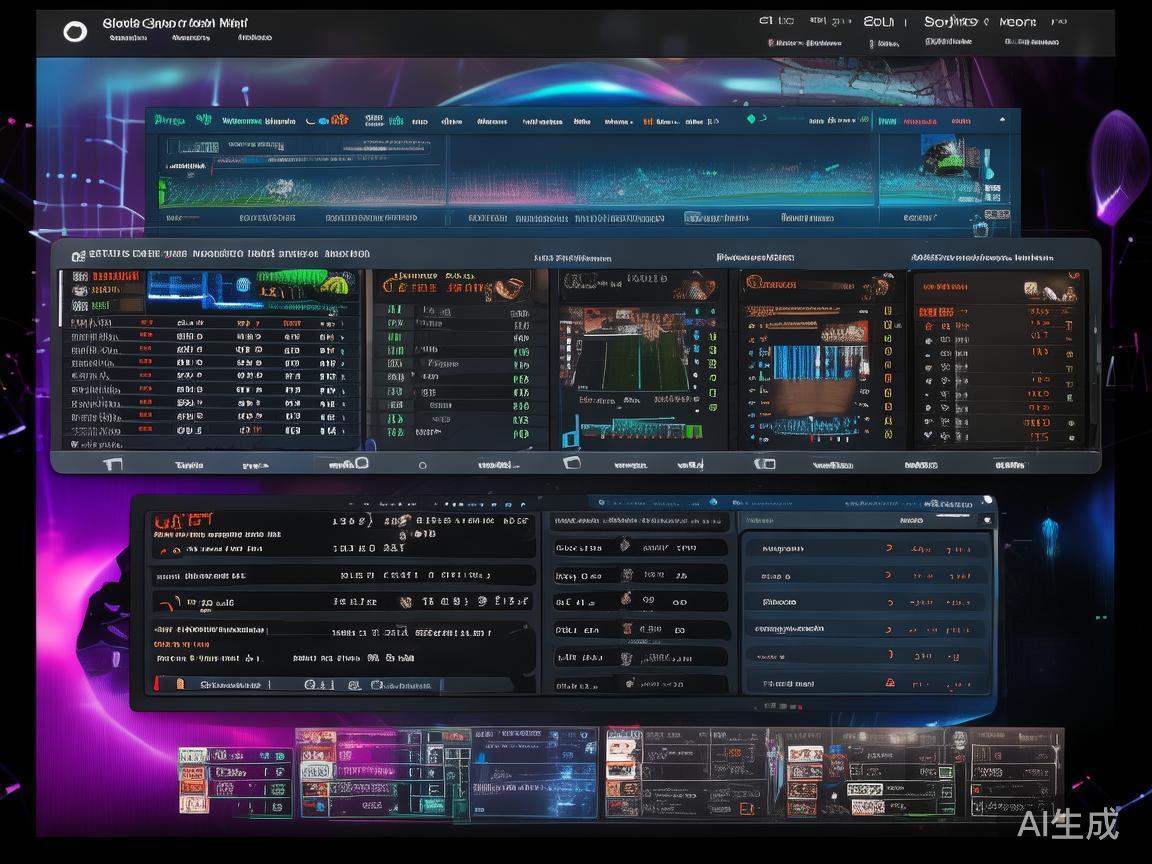Click the red alert triangle in bottom-right list row
This screenshot has width=1152, height=864.
click(888, 682)
